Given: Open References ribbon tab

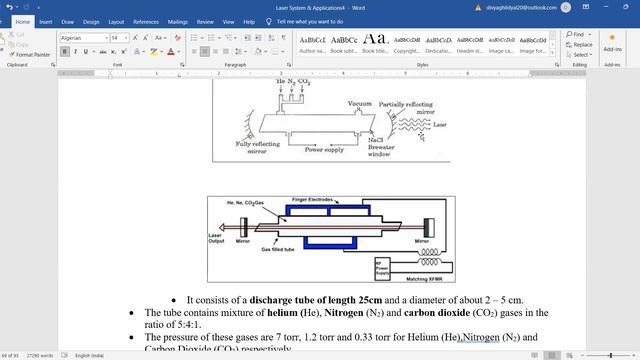Looking at the screenshot, I should (146, 22).
